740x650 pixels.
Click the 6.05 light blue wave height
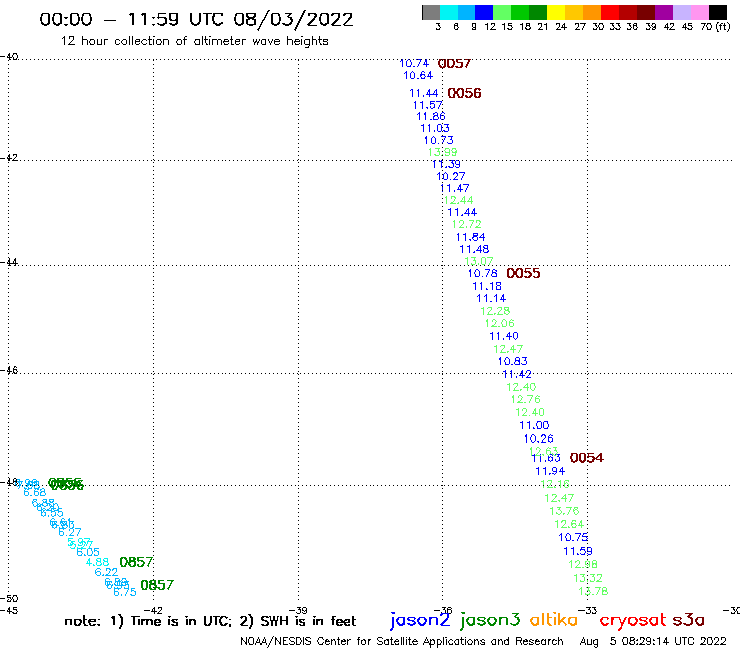88,552
